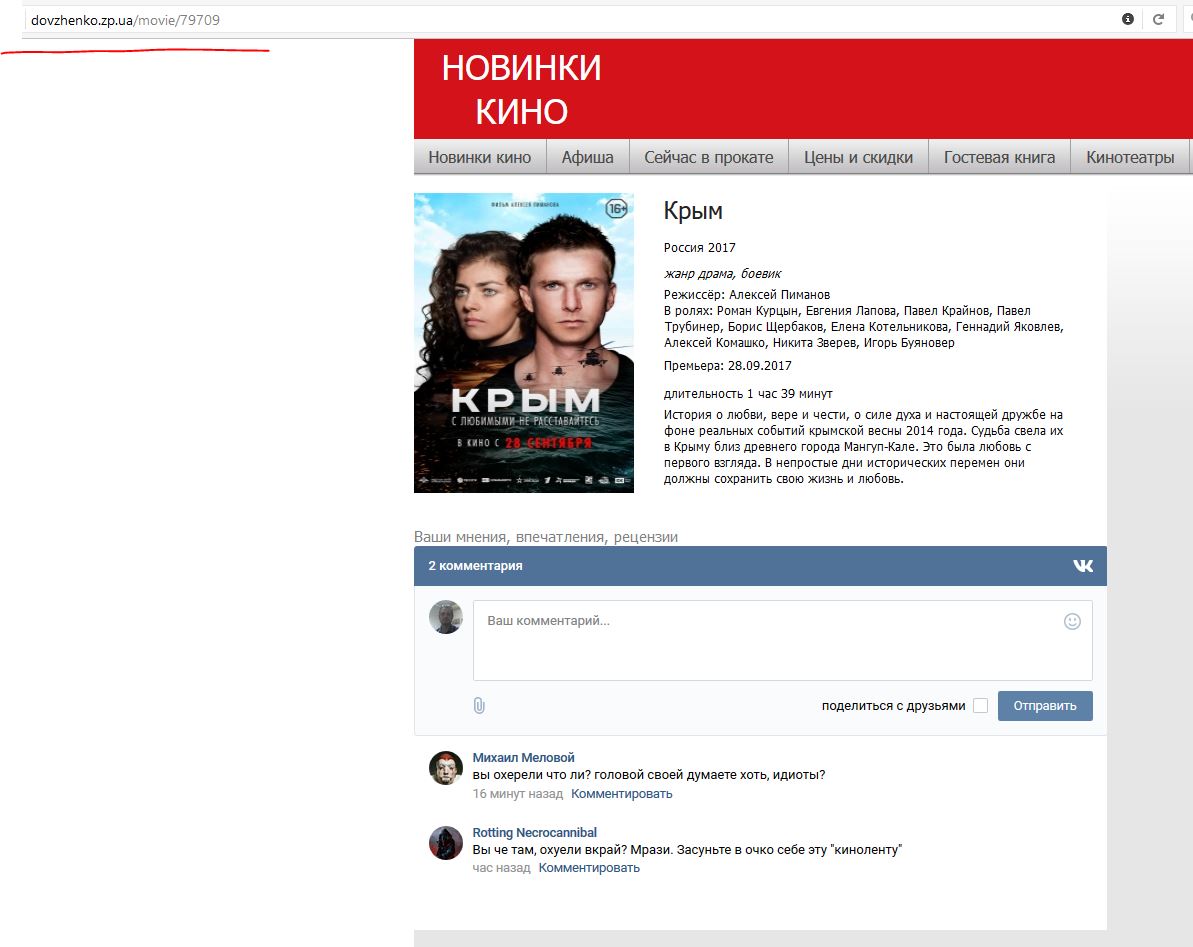Click the 'час назад' timestamp
This screenshot has height=947, width=1193.
[x=501, y=868]
